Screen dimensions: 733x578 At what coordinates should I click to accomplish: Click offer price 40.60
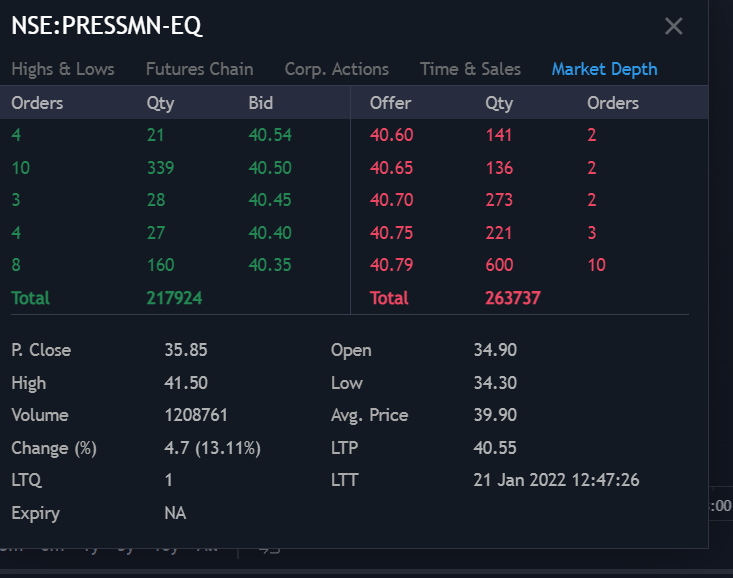click(x=391, y=135)
